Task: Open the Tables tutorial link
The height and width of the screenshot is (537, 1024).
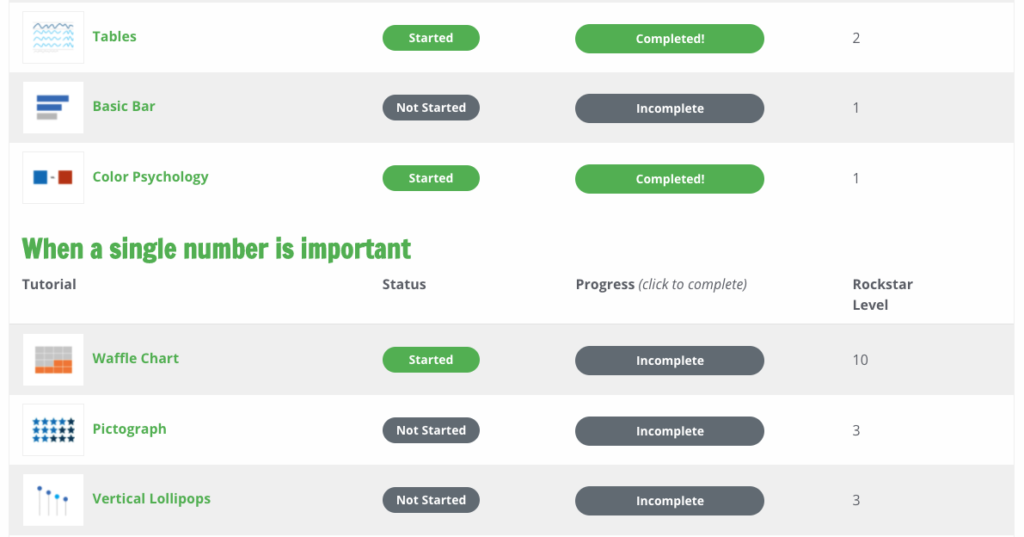Action: tap(114, 37)
